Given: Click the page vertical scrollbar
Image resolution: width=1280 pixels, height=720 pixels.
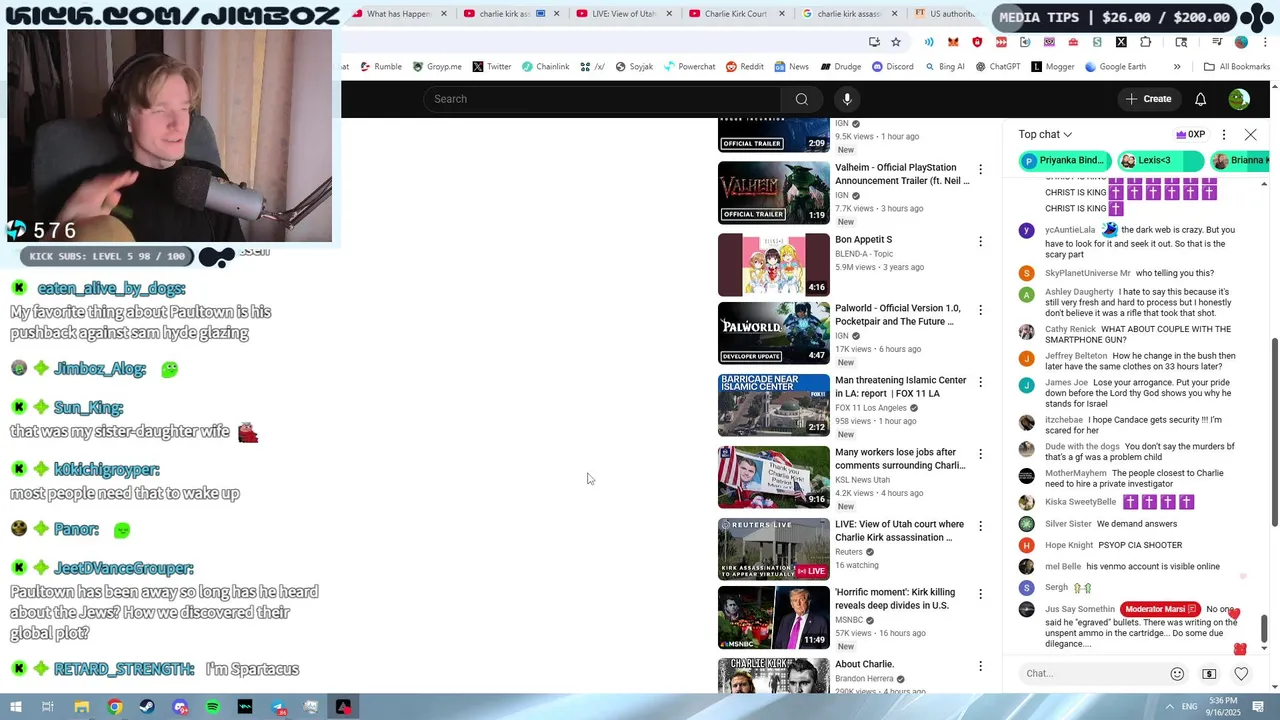Looking at the screenshot, I should (x=1275, y=430).
